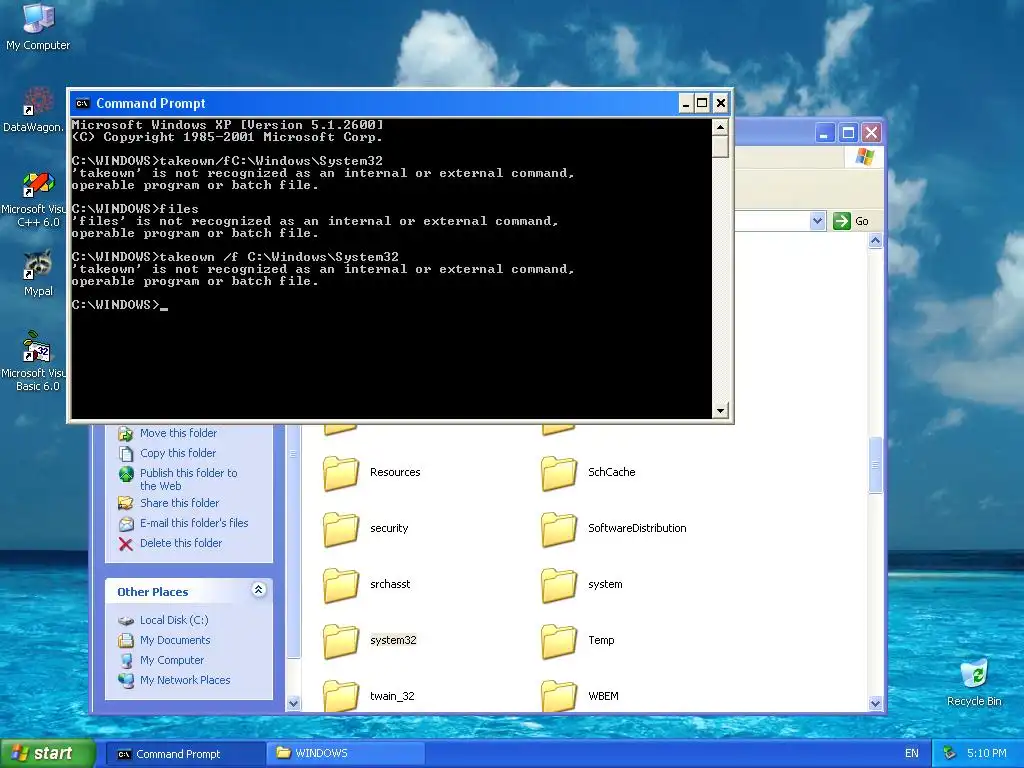1024x768 pixels.
Task: Click the E-mail folder's files icon
Action: (x=126, y=524)
